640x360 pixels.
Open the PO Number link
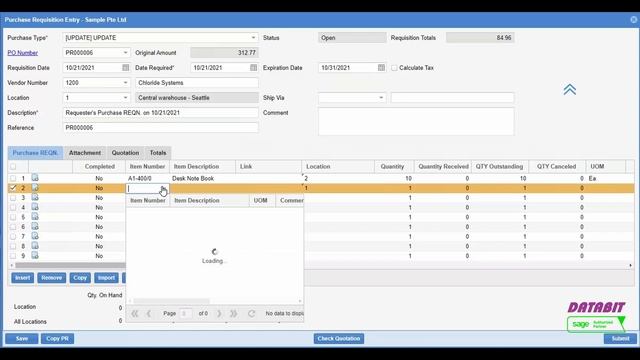(x=22, y=53)
